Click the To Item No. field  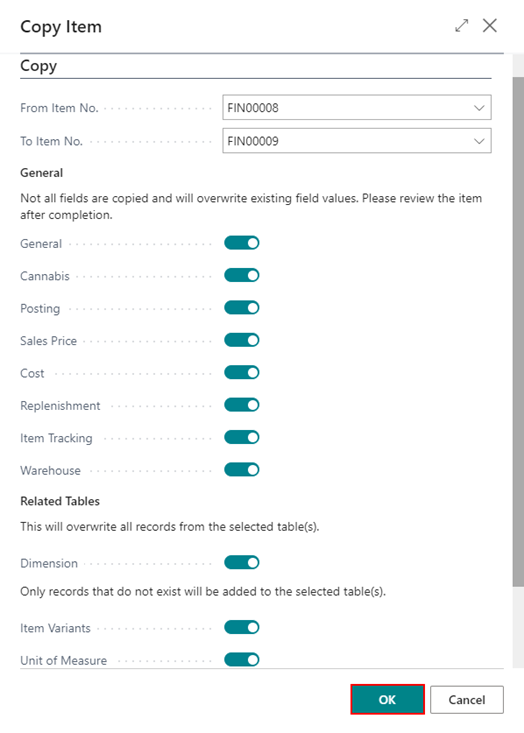(357, 141)
